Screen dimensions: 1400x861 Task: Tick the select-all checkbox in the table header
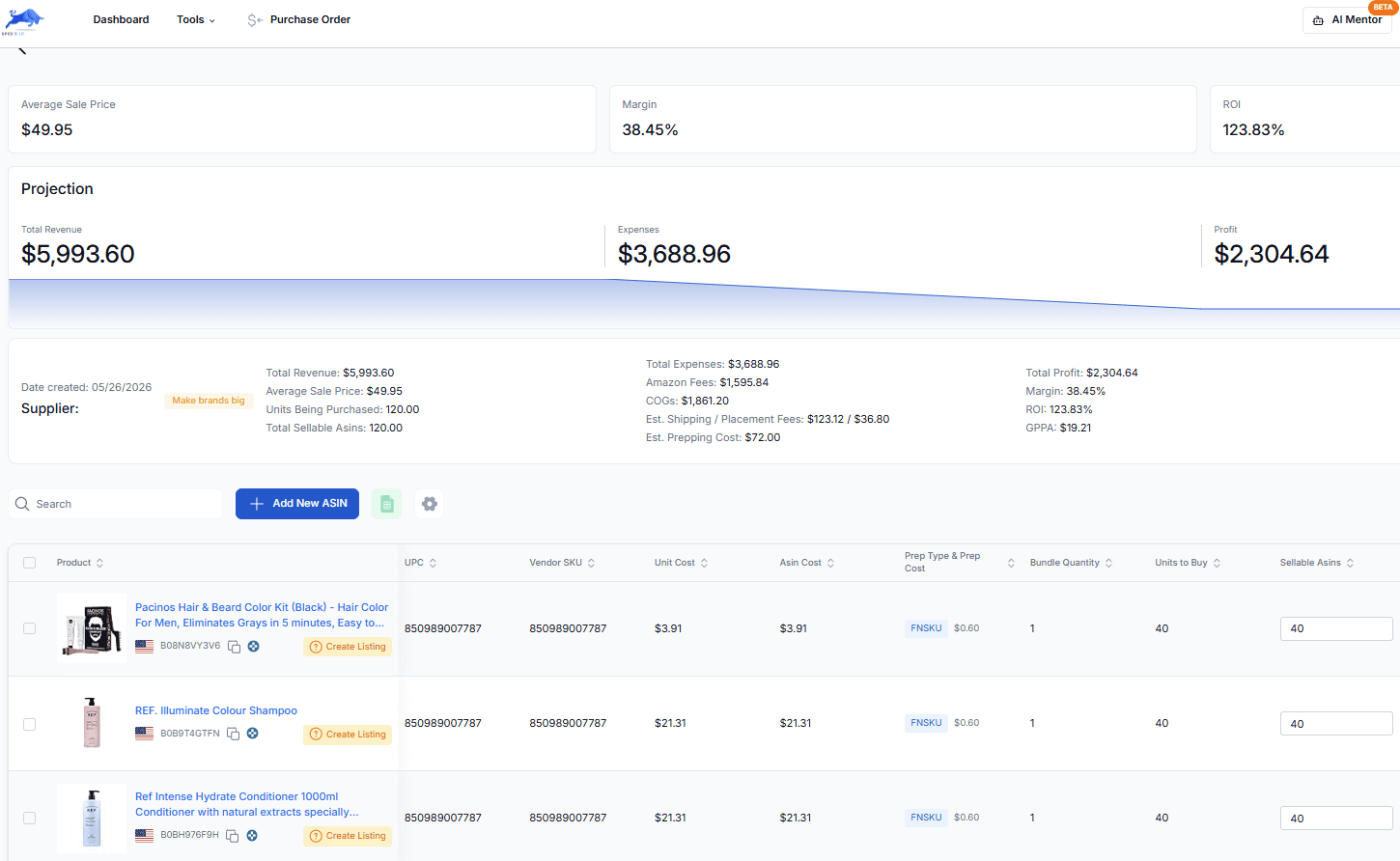pyautogui.click(x=30, y=563)
